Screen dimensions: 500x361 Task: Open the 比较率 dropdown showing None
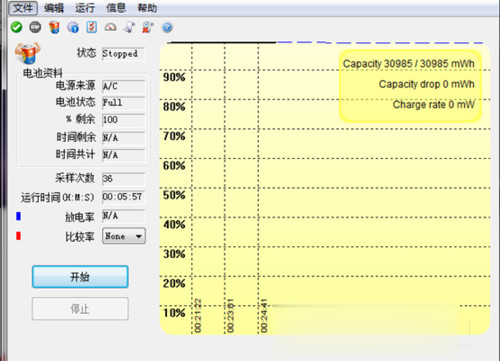pos(124,236)
